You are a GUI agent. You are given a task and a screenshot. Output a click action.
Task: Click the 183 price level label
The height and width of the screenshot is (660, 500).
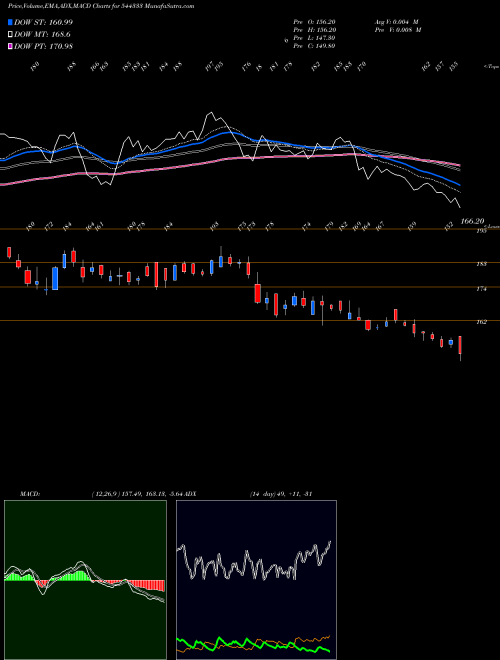(482, 264)
